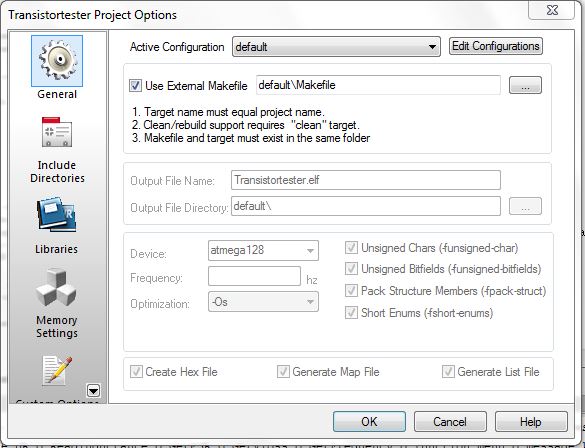Toggle the Generate Map File checkbox
Viewport: 585px width, 448px height.
tap(283, 372)
